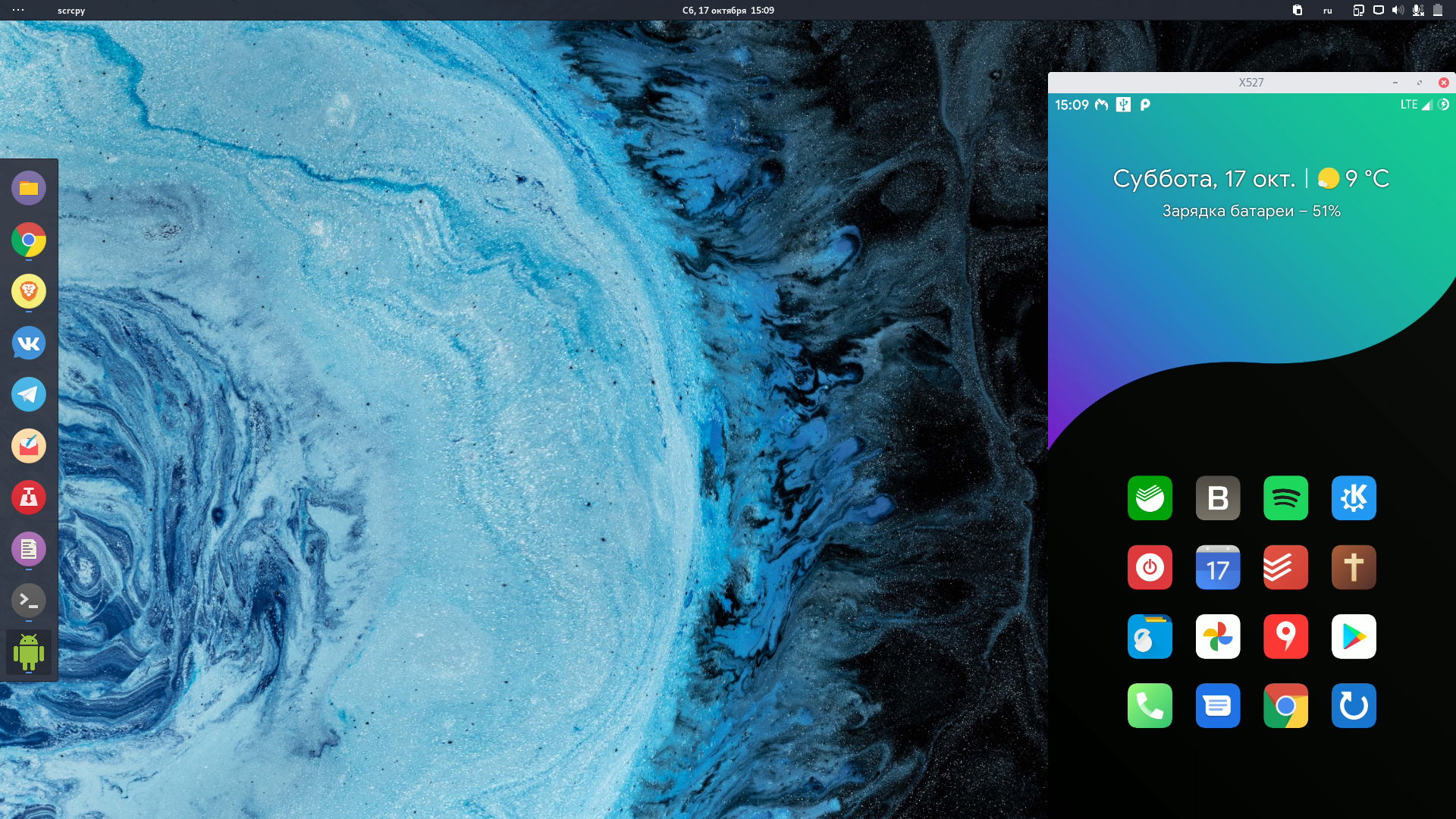Screen dimensions: 1456x819
Task: Open Files from the desktop dock
Action: pos(29,188)
